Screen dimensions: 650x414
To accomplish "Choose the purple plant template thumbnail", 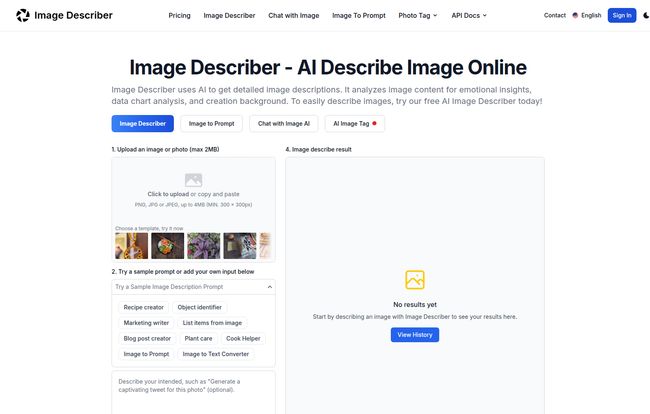I will (204, 246).
